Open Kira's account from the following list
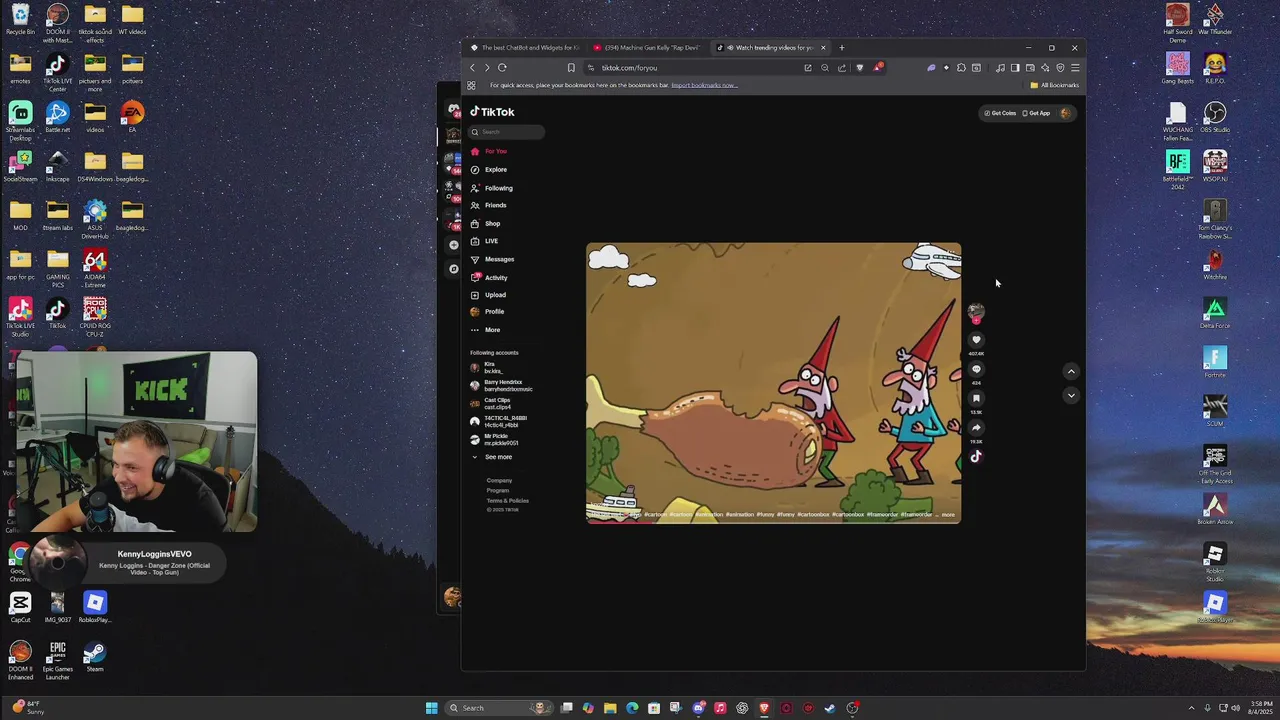The width and height of the screenshot is (1280, 720). tap(488, 367)
